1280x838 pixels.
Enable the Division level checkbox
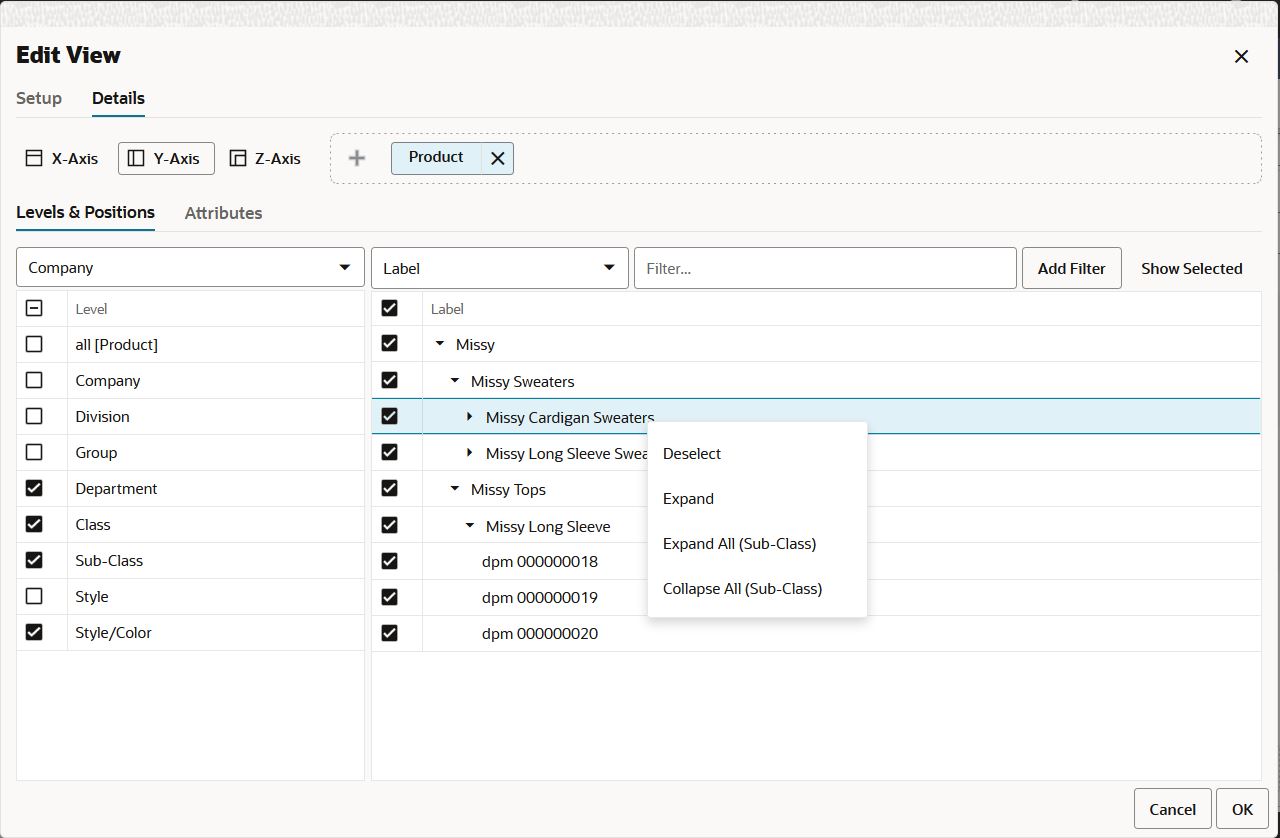pyautogui.click(x=34, y=416)
